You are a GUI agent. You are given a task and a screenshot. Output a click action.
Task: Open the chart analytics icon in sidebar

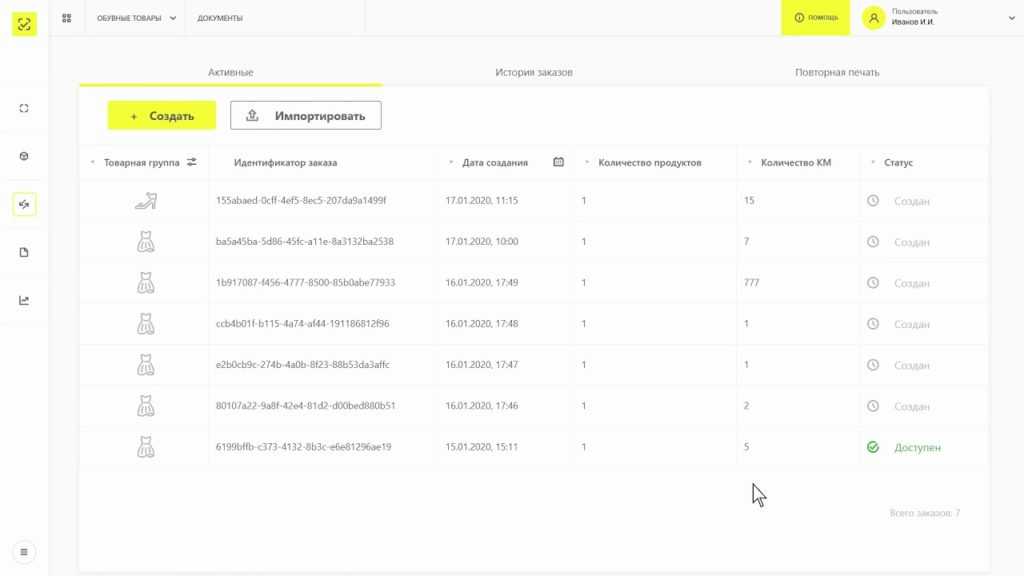point(24,300)
